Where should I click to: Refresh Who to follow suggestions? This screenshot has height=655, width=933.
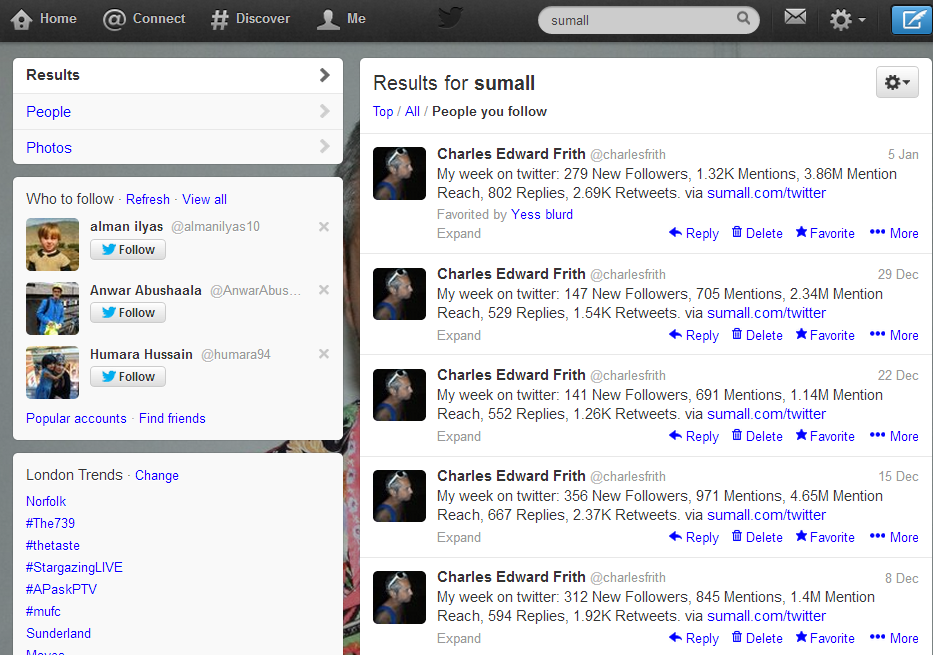[x=148, y=199]
